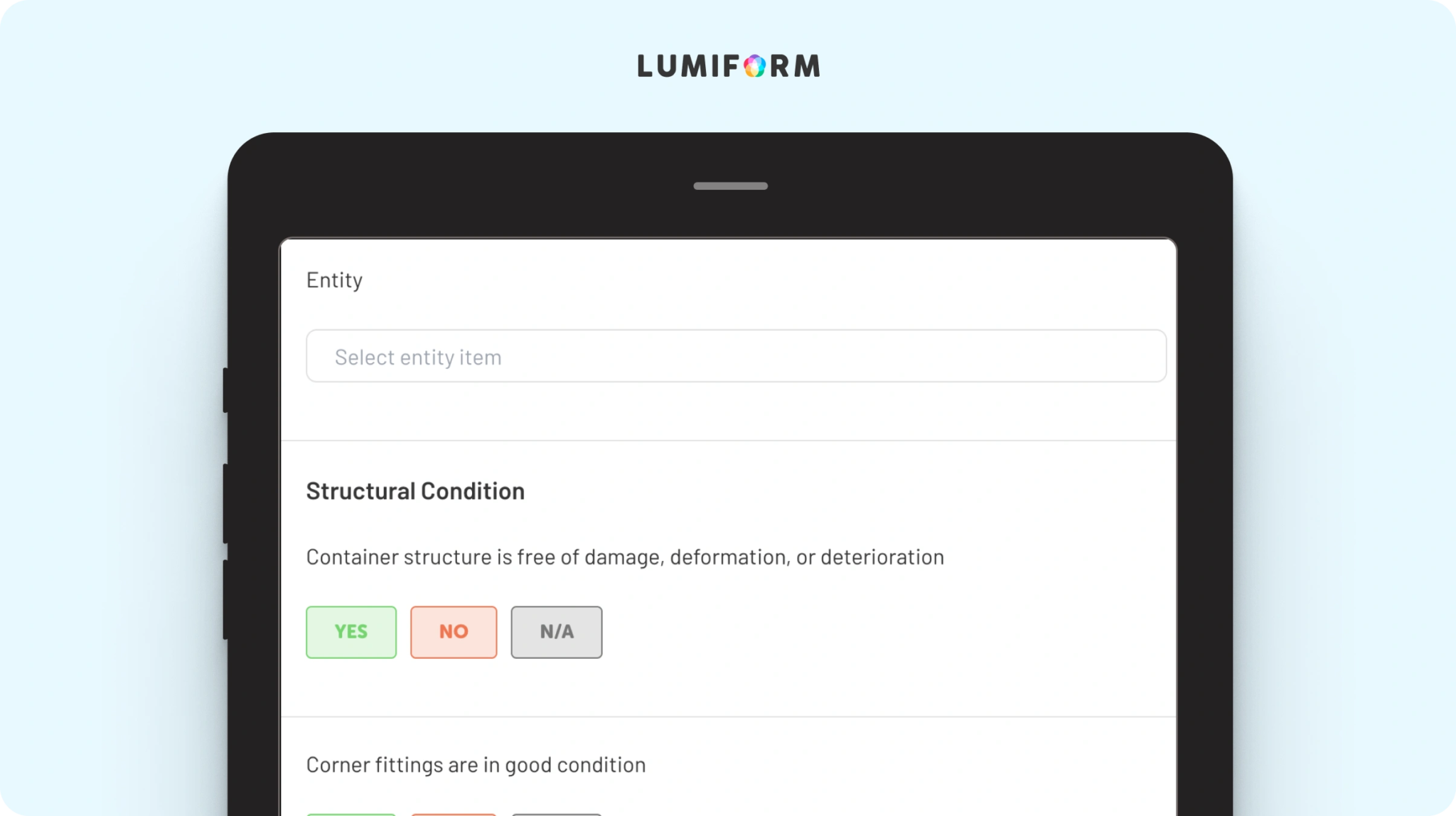This screenshot has height=816, width=1456.
Task: Click the Lumiform logo wordmark
Action: click(x=728, y=66)
